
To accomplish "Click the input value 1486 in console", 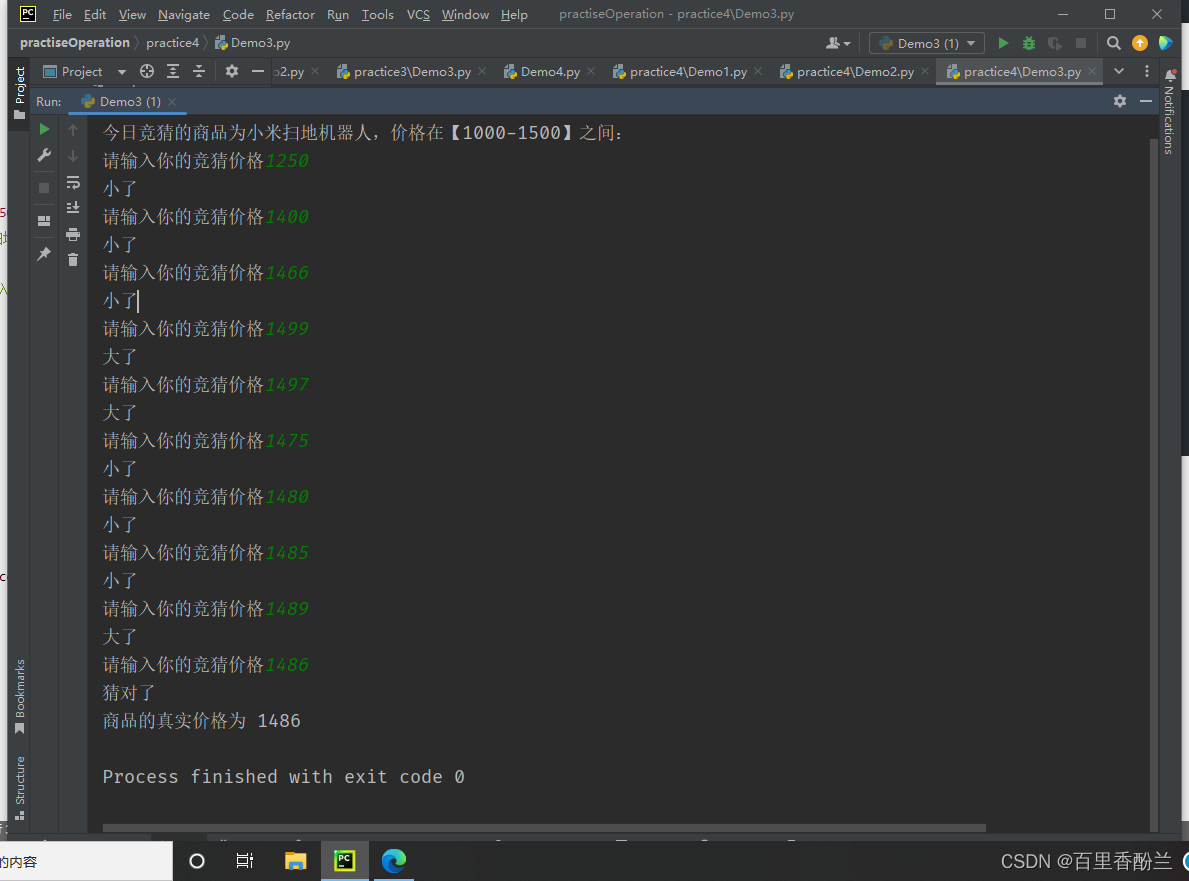I will coord(287,665).
